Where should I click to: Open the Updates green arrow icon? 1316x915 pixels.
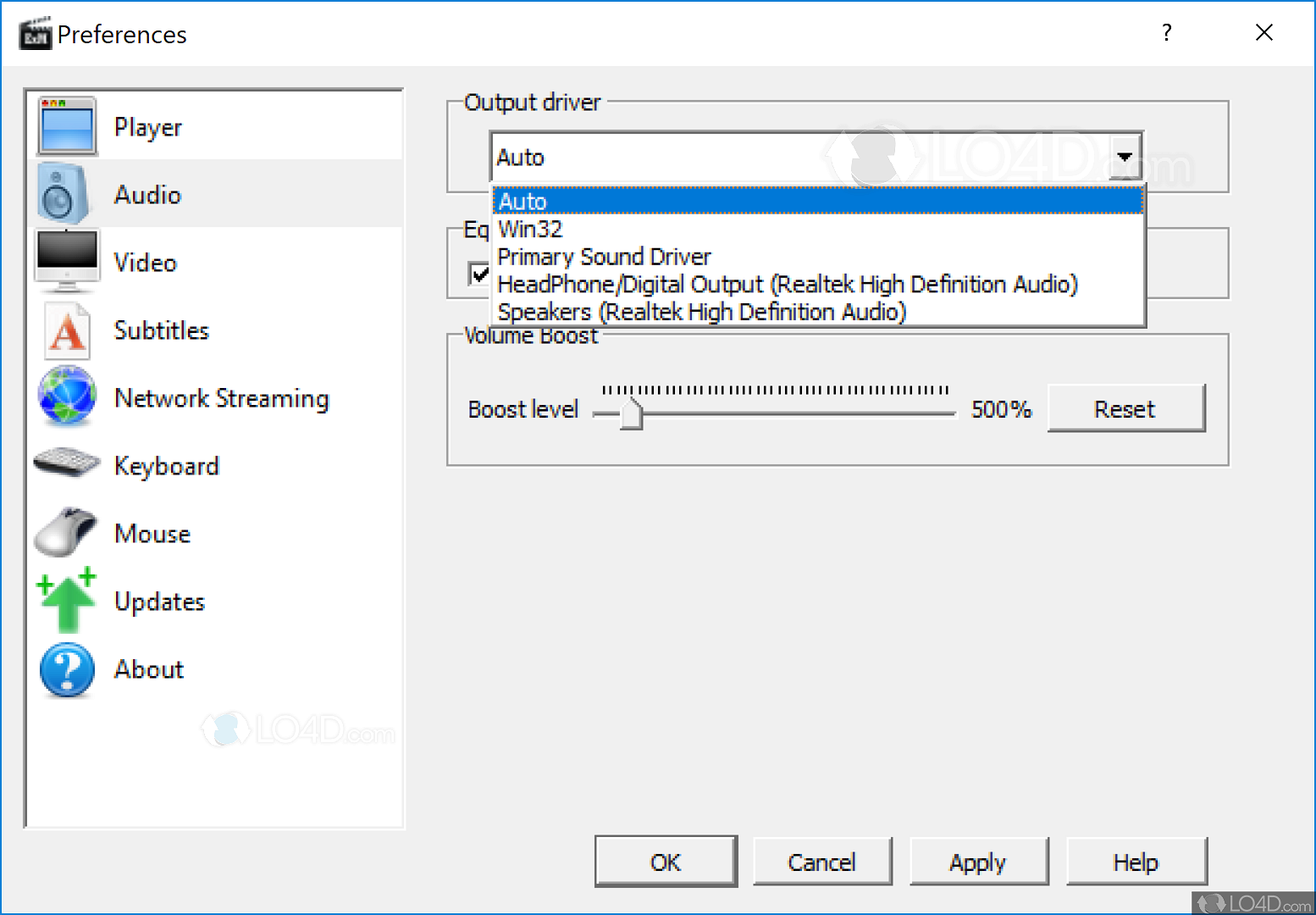[x=67, y=601]
